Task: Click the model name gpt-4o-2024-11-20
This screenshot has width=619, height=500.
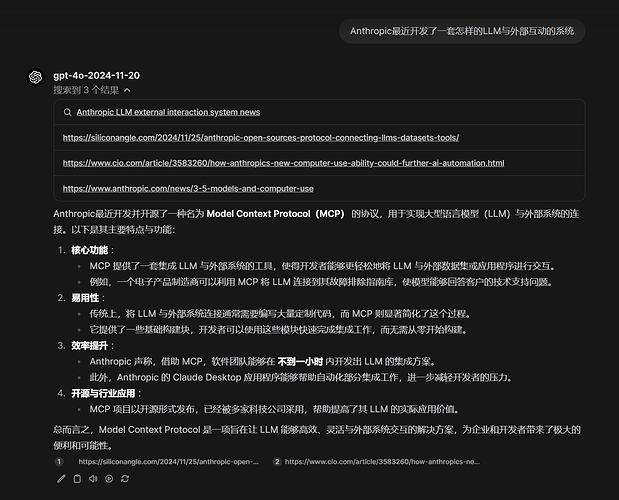Action: (x=96, y=75)
